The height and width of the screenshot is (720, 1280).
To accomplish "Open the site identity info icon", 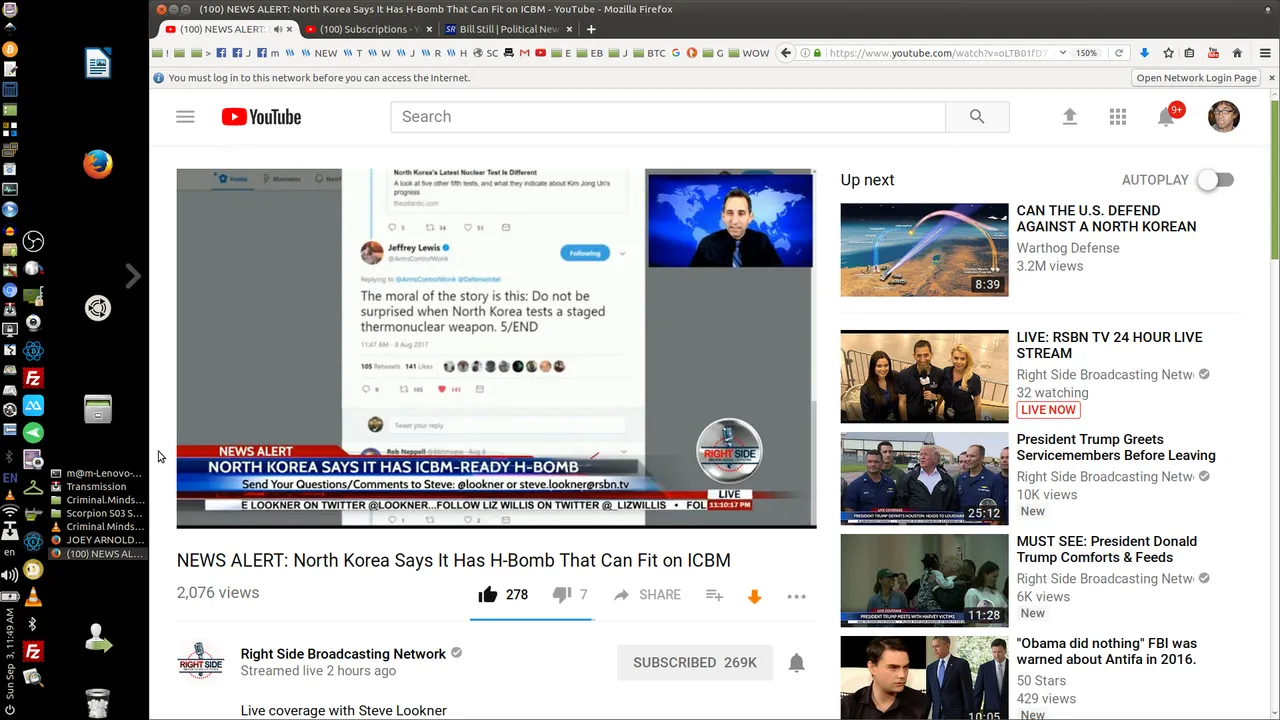I will (805, 53).
